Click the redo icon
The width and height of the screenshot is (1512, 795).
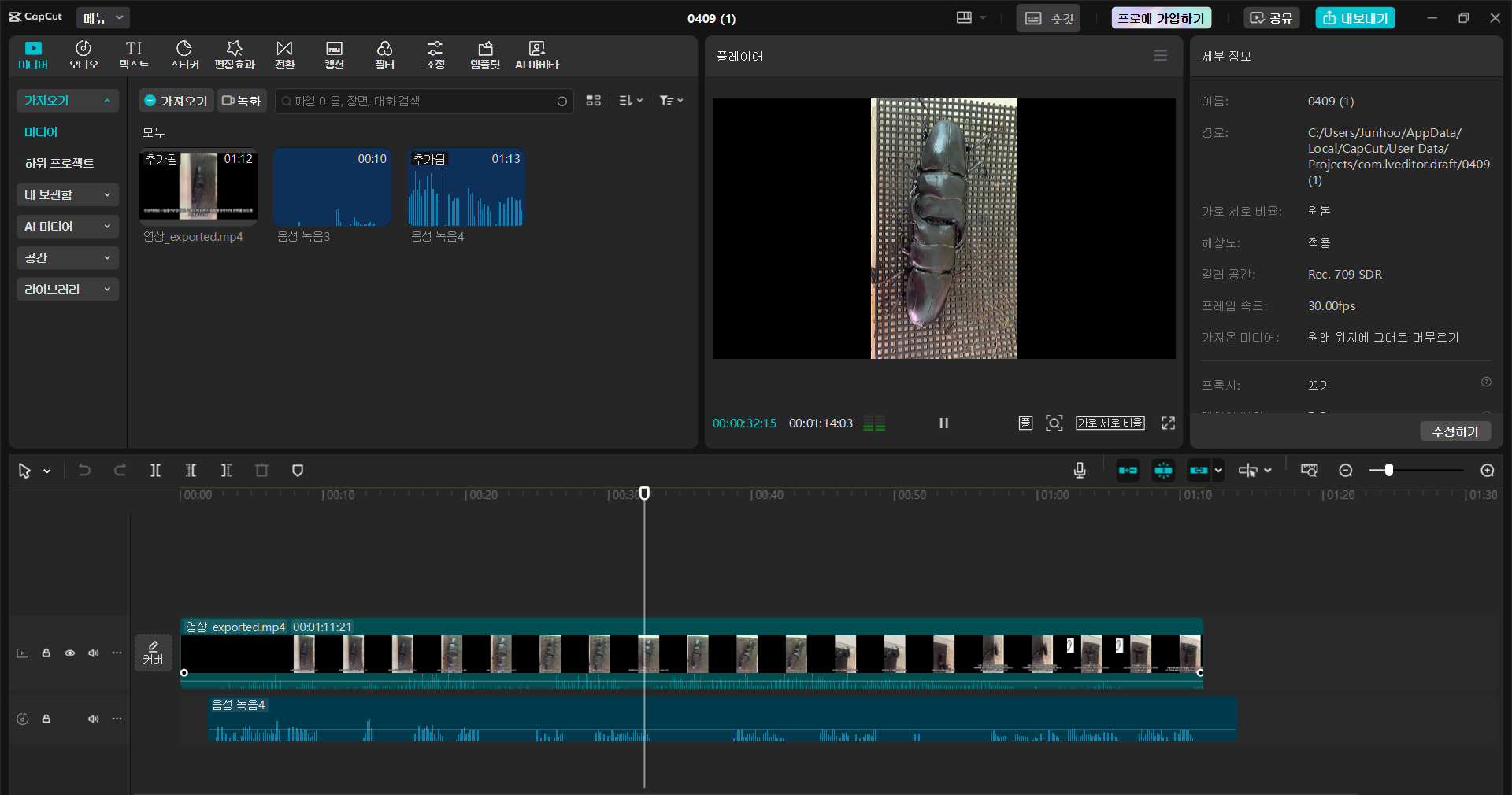point(120,471)
